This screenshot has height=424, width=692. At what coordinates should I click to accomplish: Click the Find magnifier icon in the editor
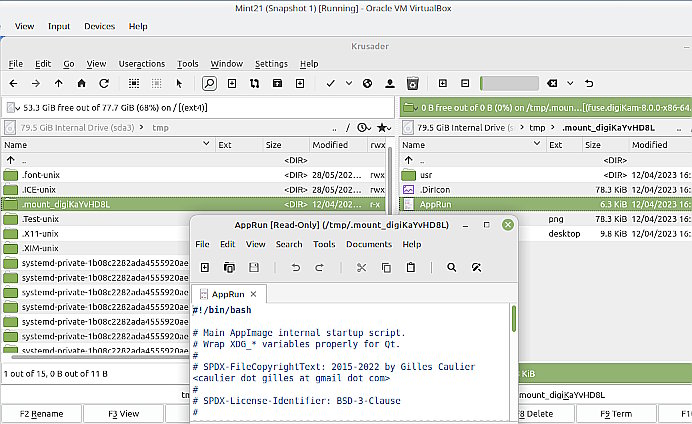point(452,267)
